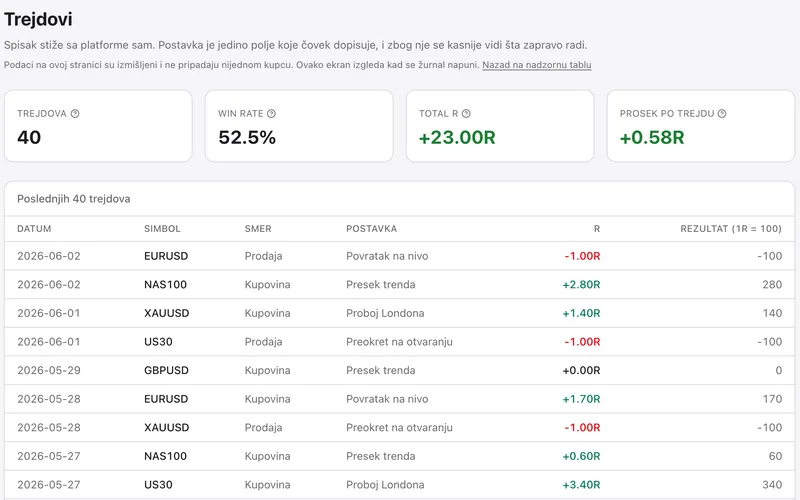Click the +1.70R value
The width and height of the screenshot is (800, 500).
(x=581, y=399)
